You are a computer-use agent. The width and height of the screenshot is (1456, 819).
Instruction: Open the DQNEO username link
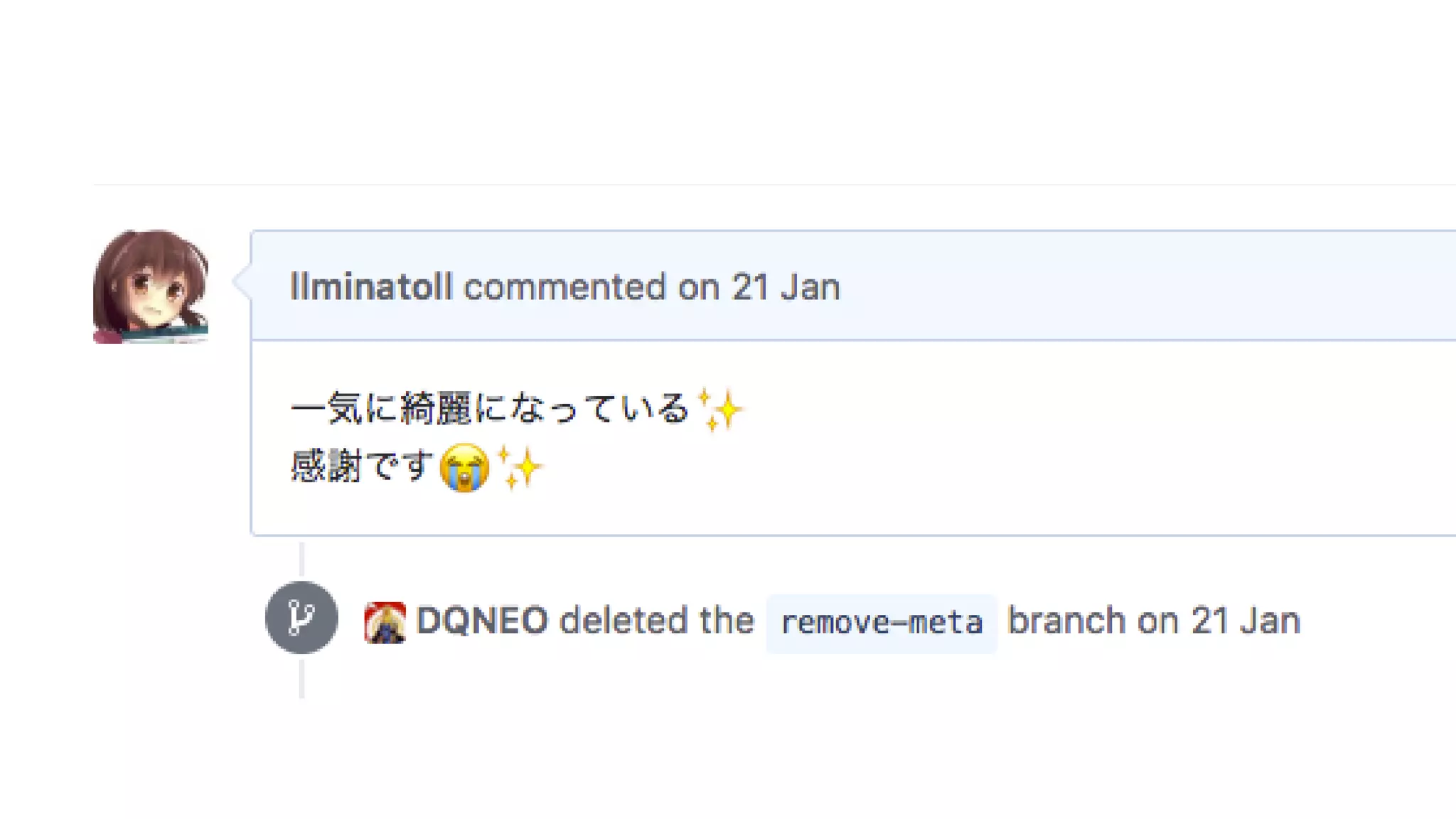point(482,621)
